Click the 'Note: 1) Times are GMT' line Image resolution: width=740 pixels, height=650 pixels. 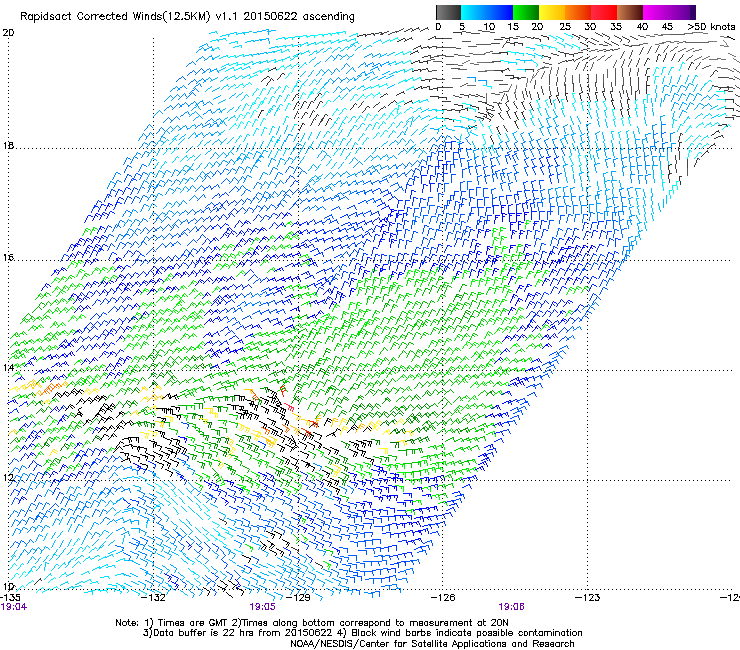tap(312, 623)
